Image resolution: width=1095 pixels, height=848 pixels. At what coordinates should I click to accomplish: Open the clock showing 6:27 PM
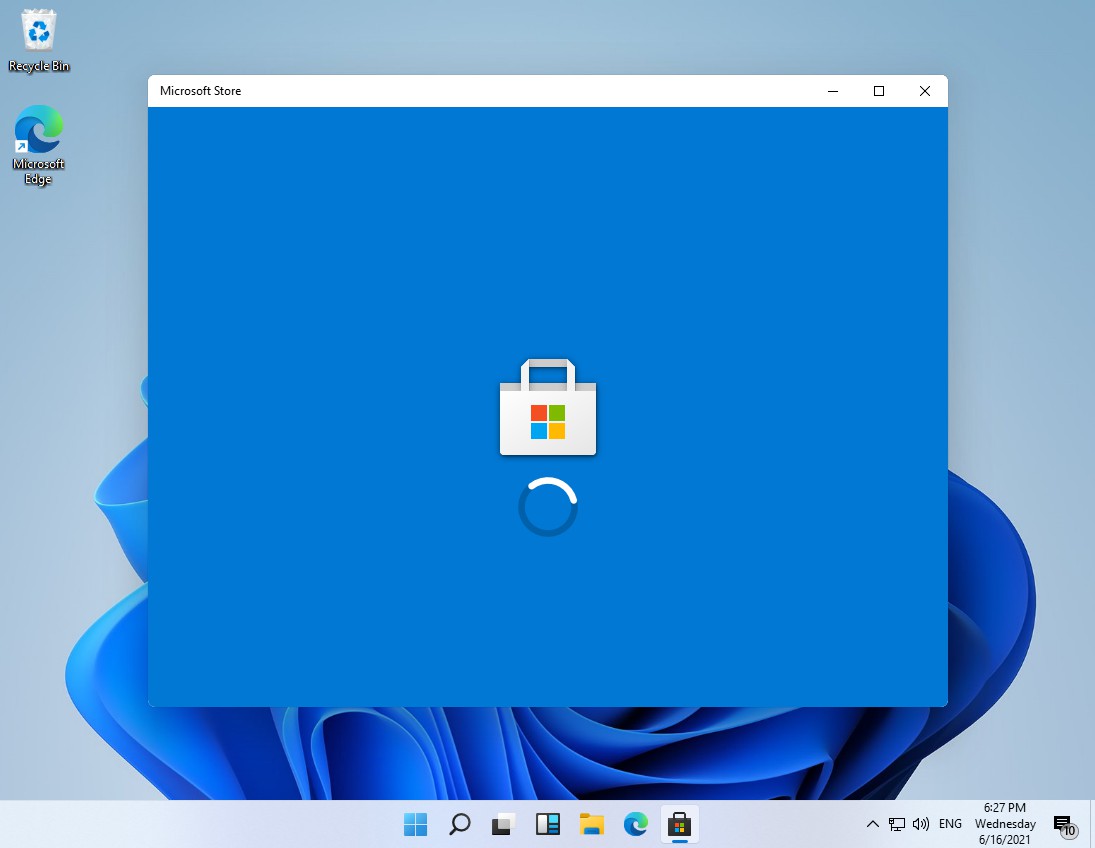coord(1005,824)
